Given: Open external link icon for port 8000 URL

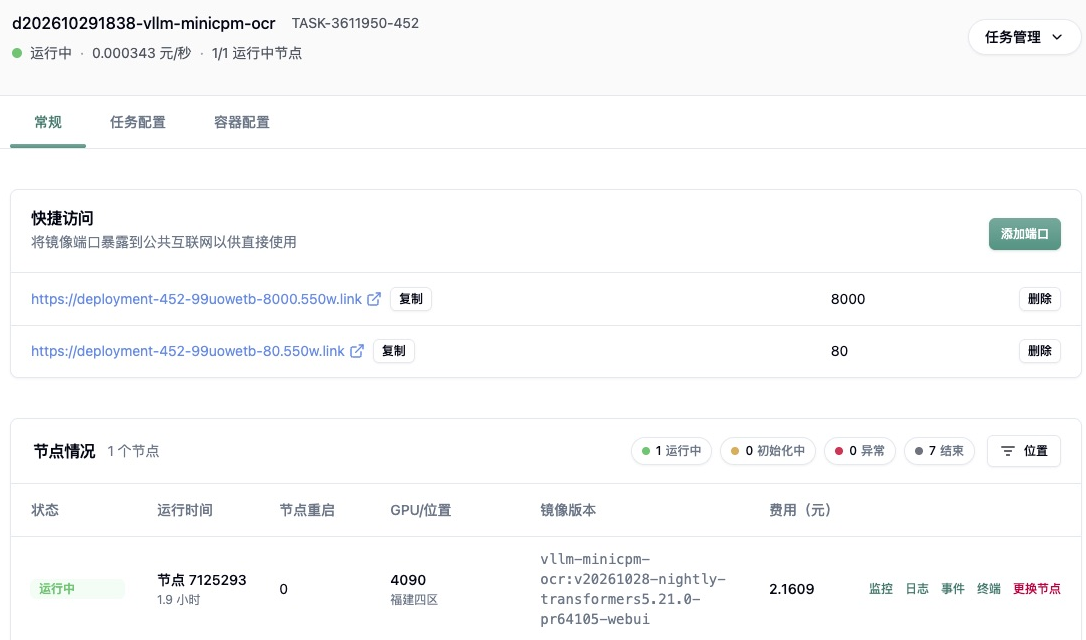Looking at the screenshot, I should point(374,299).
